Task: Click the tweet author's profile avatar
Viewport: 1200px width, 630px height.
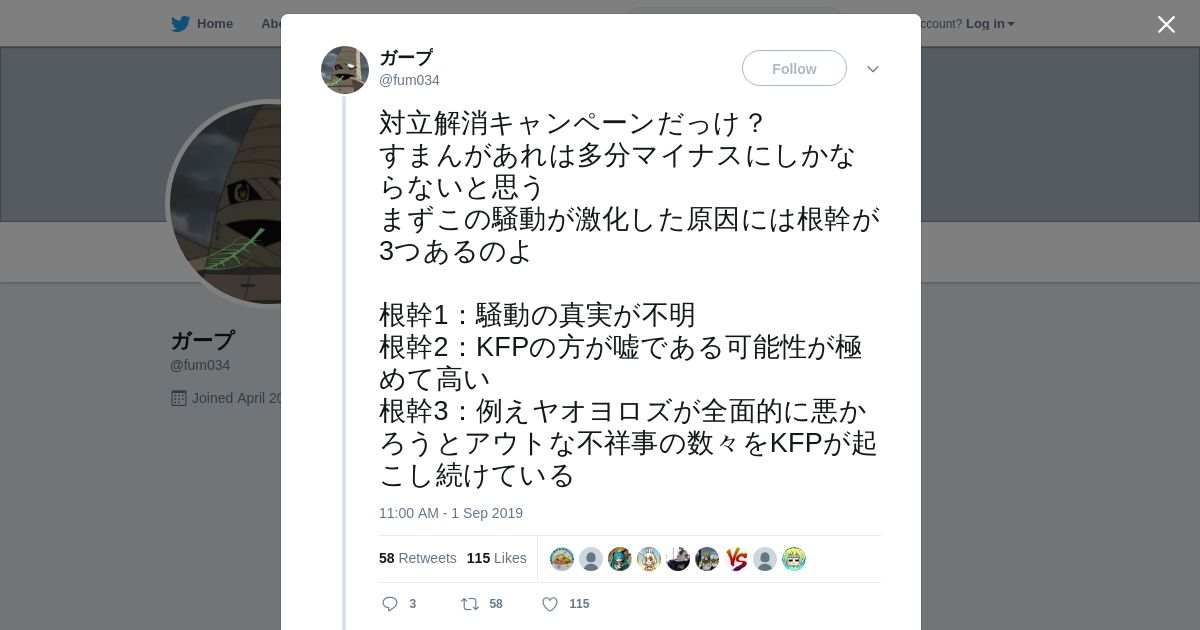Action: point(345,70)
